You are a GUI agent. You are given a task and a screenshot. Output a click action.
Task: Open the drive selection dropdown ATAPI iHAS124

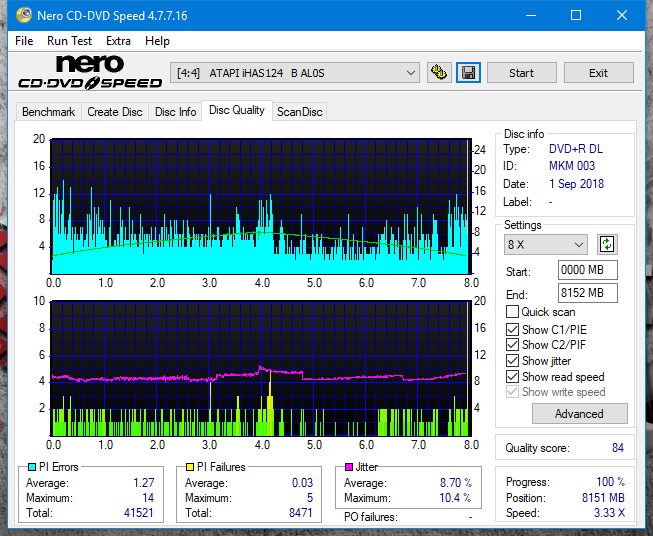(295, 73)
